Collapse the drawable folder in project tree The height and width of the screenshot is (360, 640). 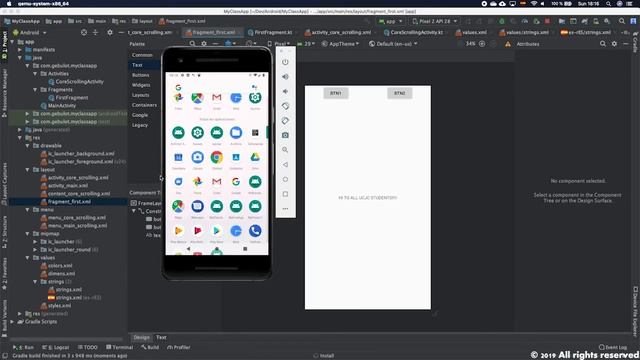[x=27, y=146]
